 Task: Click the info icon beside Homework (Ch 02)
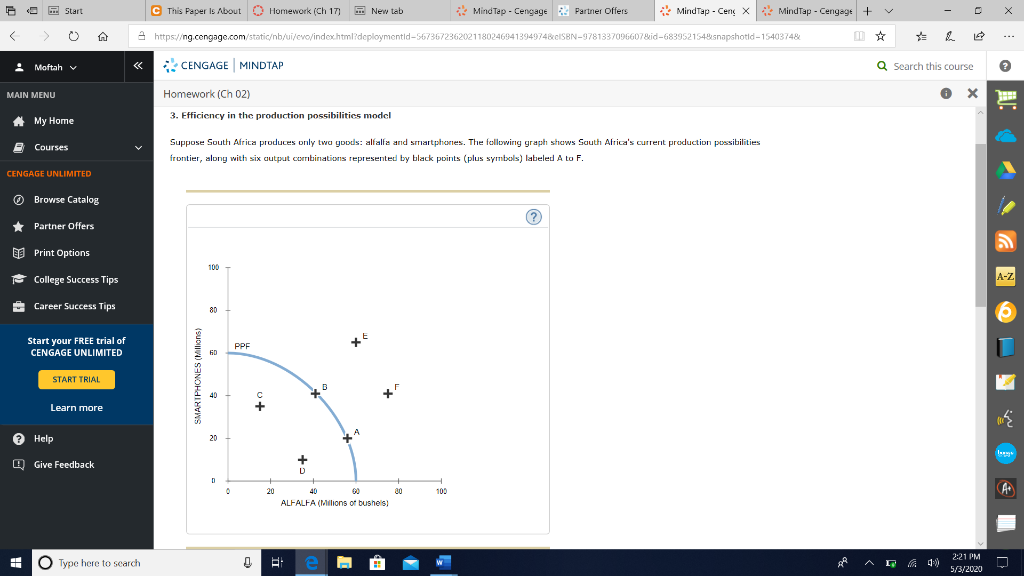[x=946, y=92]
